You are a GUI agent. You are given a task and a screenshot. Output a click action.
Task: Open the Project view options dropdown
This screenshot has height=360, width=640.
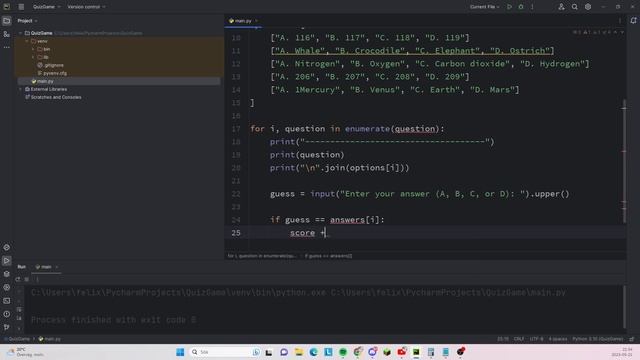(x=27, y=20)
